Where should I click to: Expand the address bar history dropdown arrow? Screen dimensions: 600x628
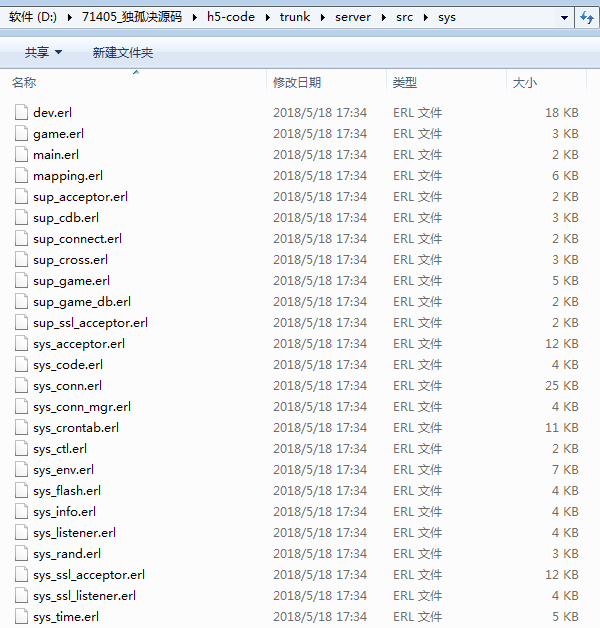[564, 17]
